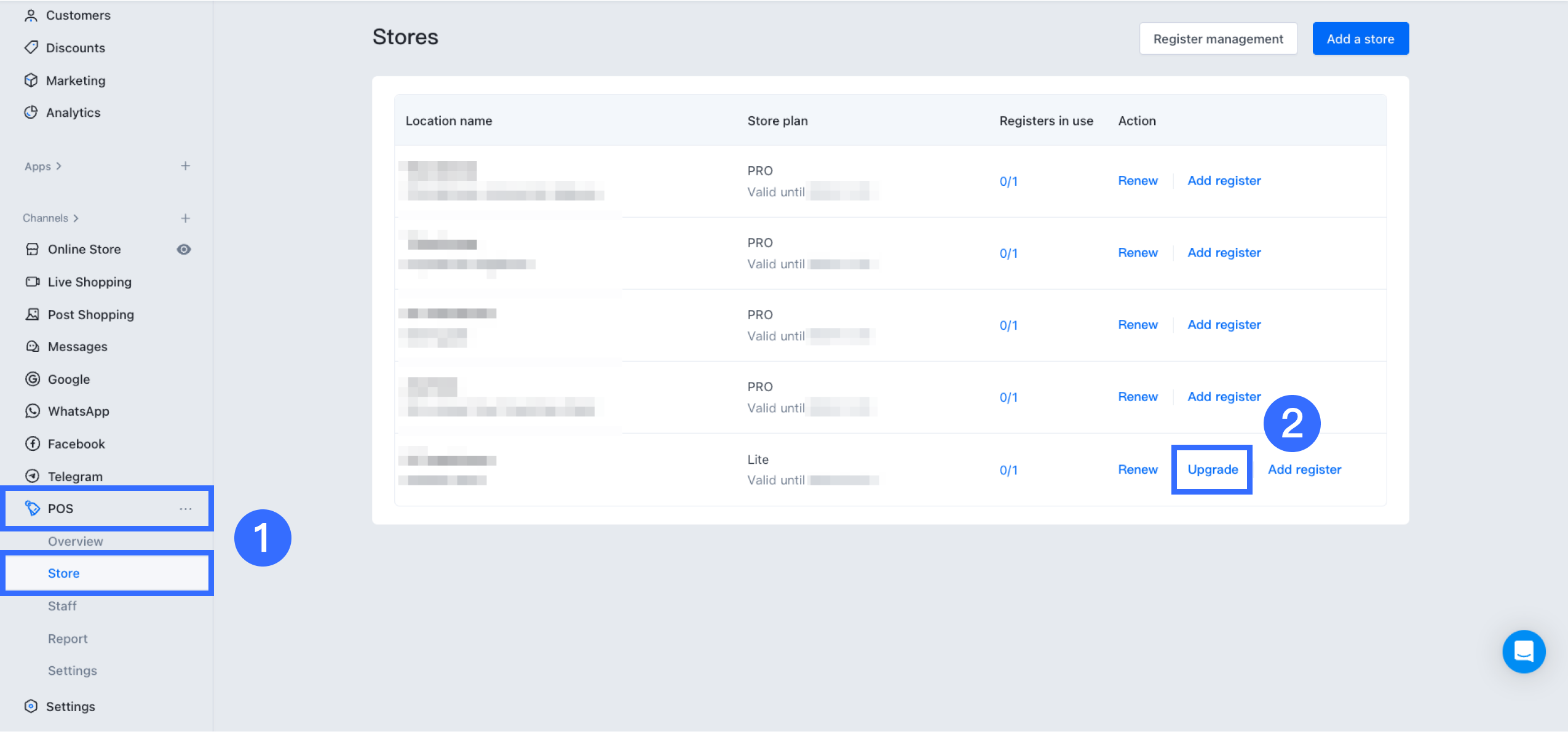1568x732 pixels.
Task: Click the Telegram icon in sidebar
Action: tap(33, 476)
